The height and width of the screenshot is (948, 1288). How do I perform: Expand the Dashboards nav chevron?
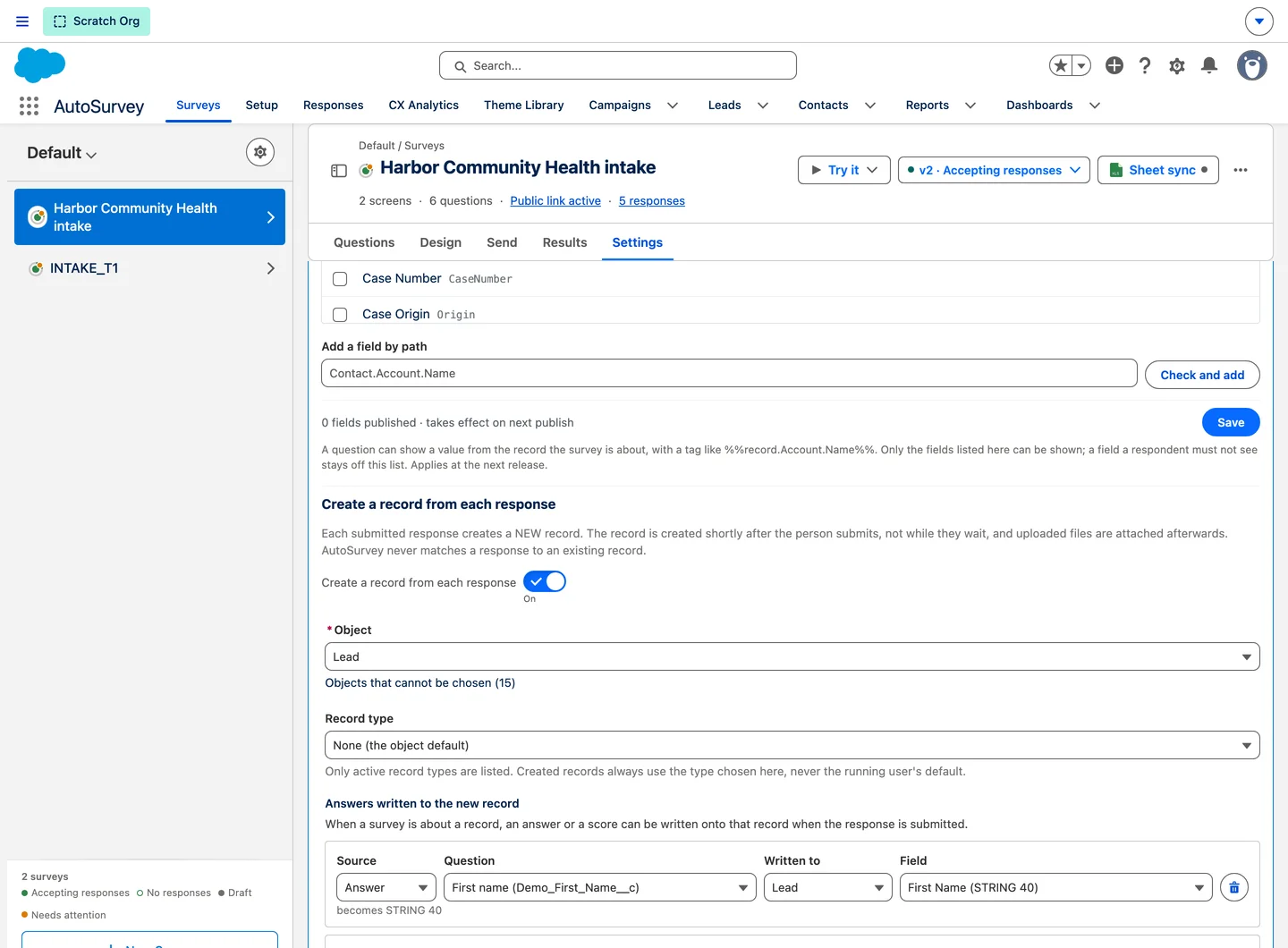click(x=1095, y=106)
